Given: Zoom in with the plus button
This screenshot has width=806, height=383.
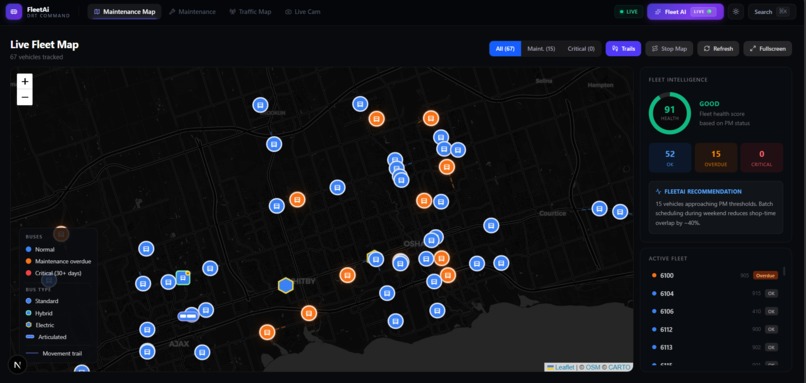Looking at the screenshot, I should click(x=25, y=82).
